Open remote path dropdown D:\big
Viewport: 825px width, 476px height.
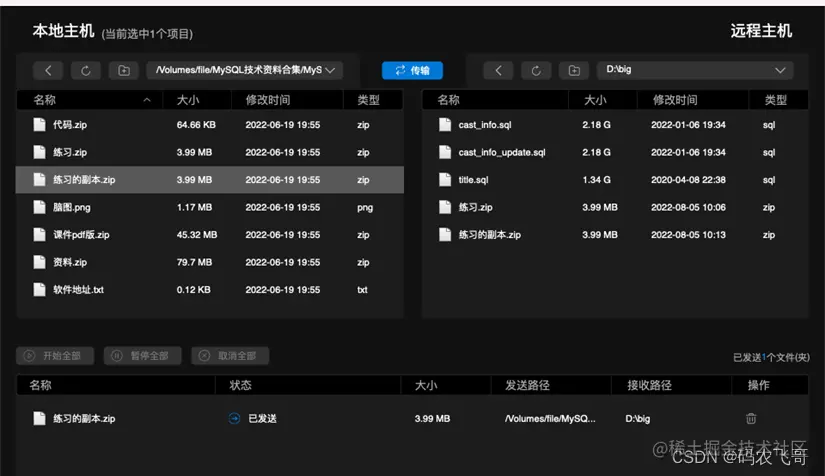[695, 70]
